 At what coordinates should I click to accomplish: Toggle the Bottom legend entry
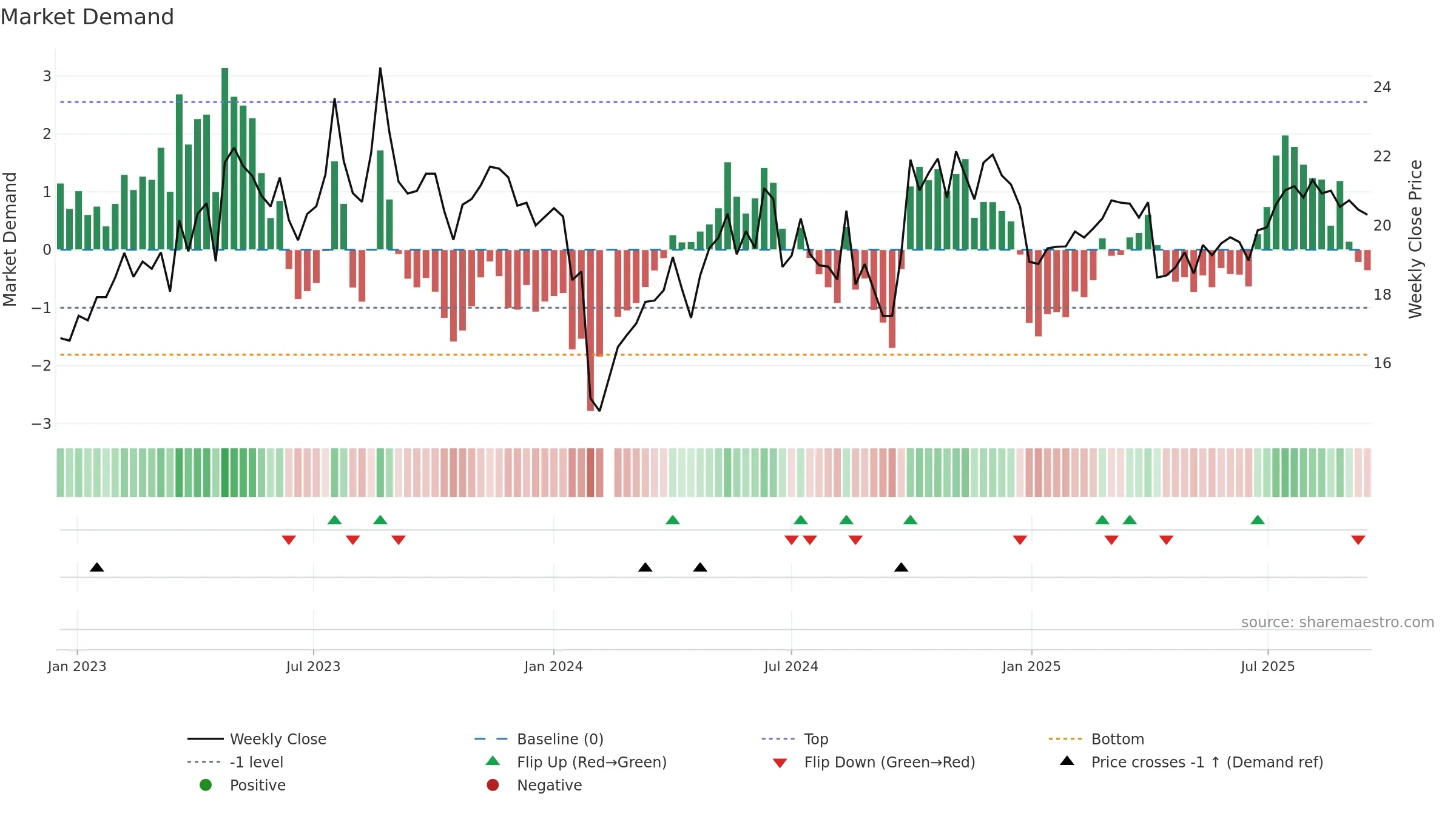tap(1096, 739)
